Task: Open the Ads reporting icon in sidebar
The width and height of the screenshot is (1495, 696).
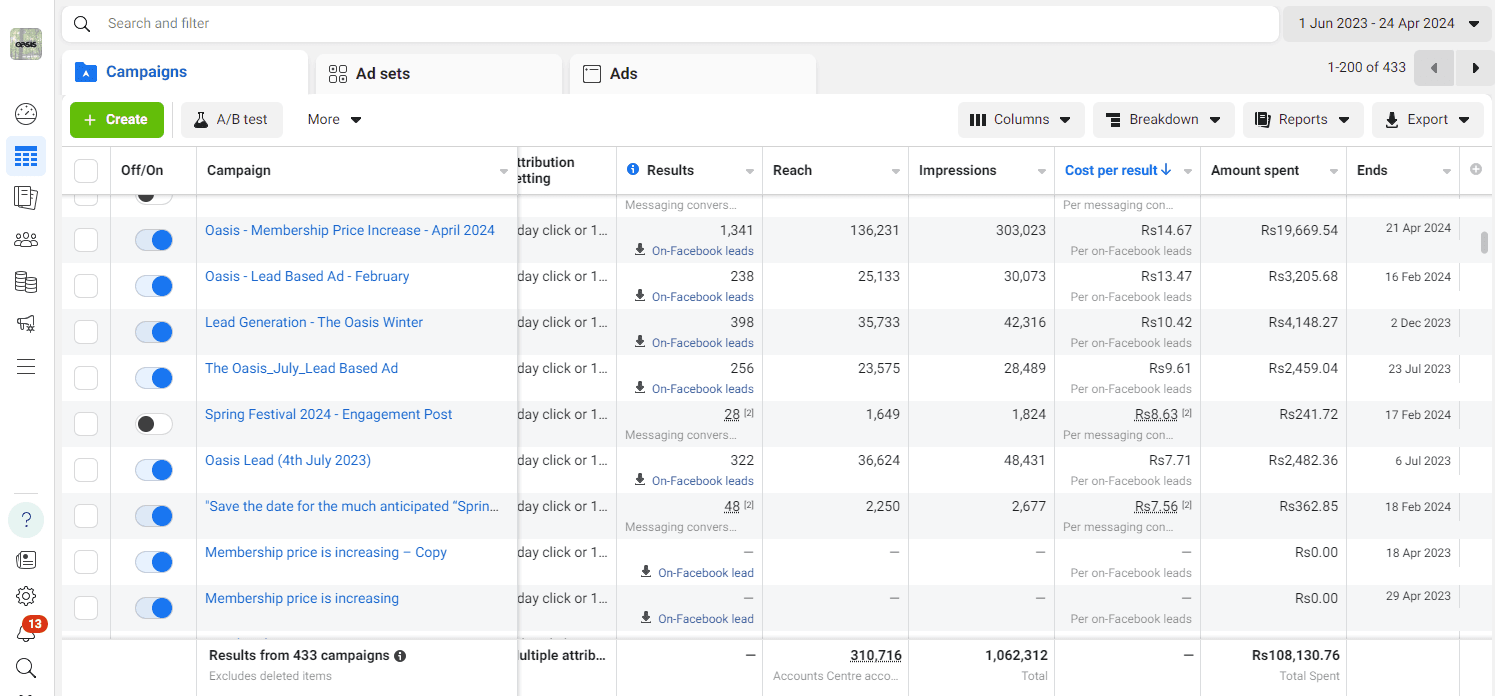Action: pos(26,198)
